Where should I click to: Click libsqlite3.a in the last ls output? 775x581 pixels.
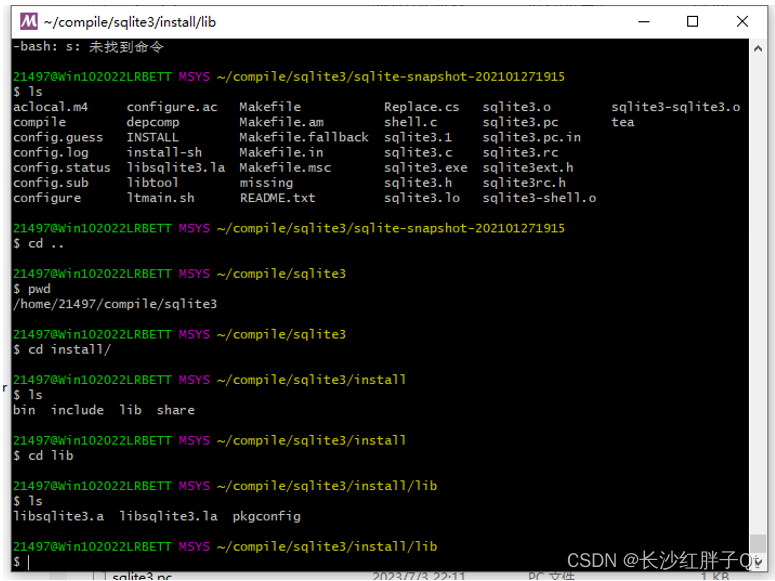click(59, 517)
